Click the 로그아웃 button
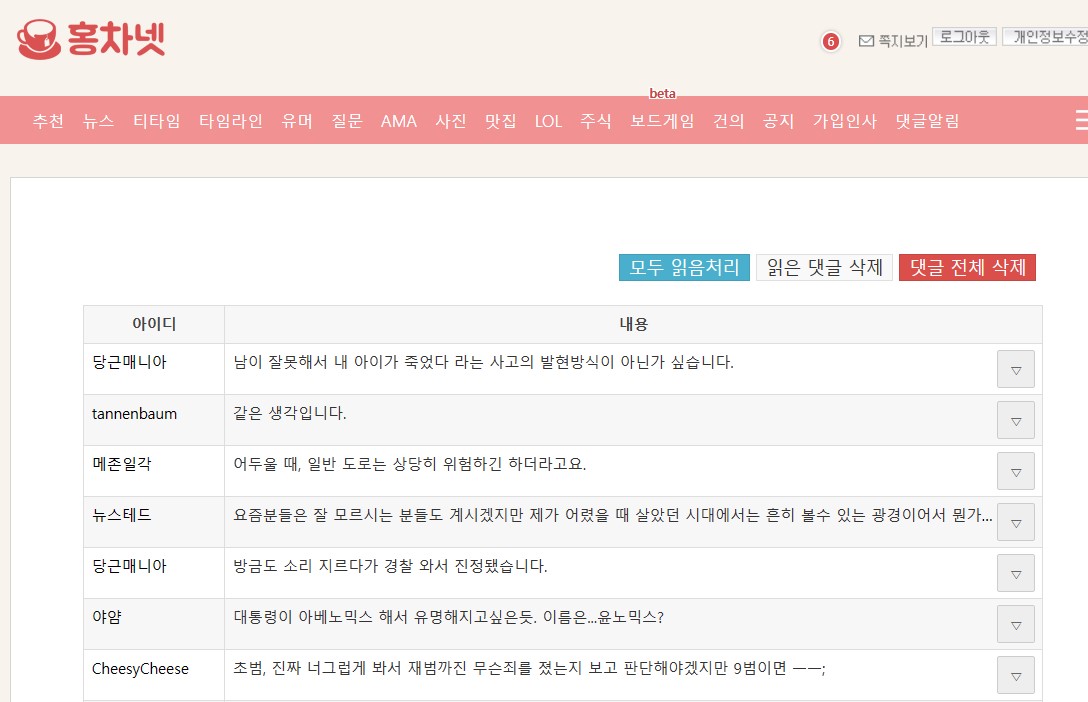Image resolution: width=1088 pixels, height=702 pixels. coord(964,37)
